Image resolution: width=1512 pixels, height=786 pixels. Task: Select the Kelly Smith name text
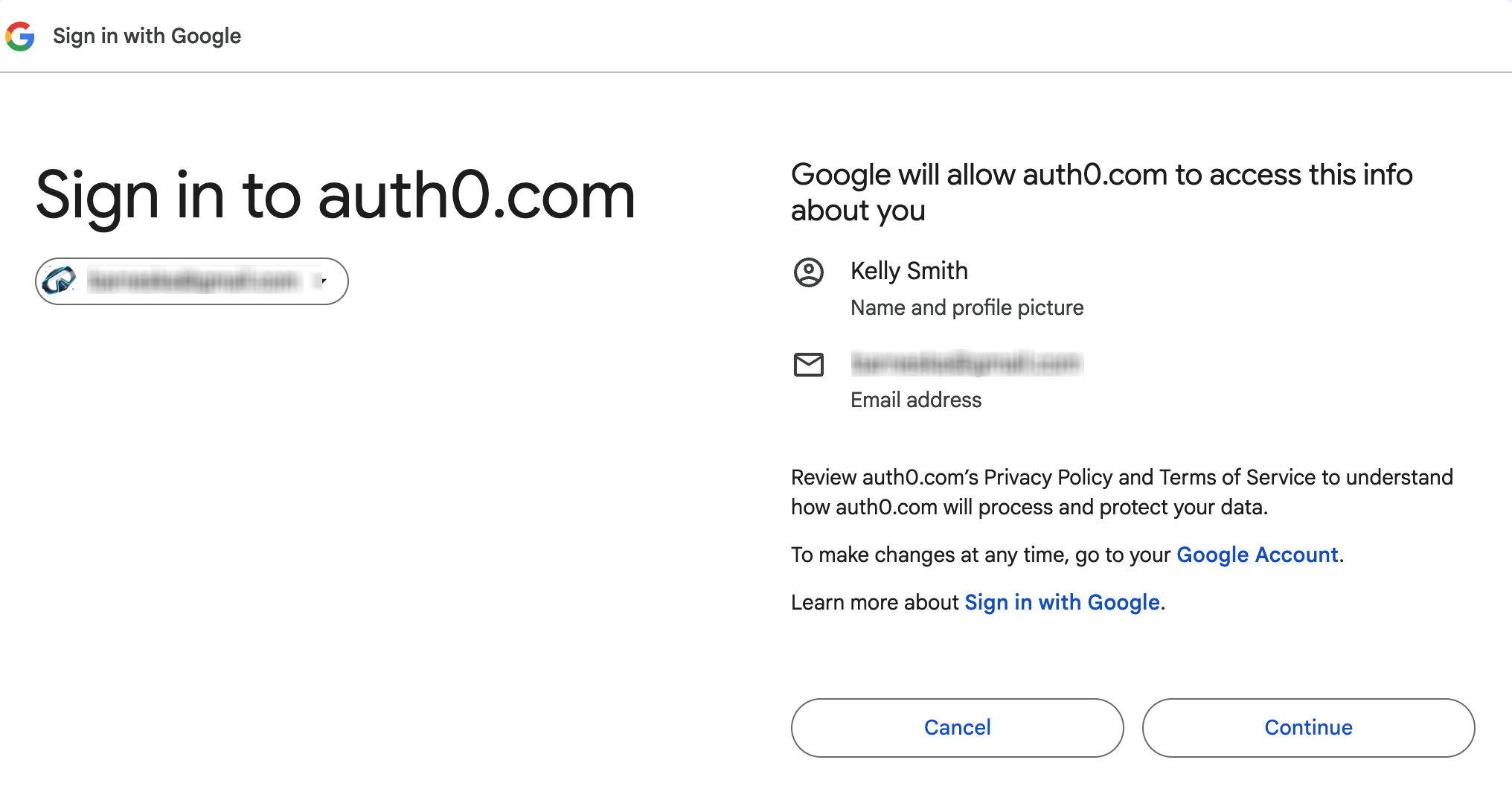point(909,271)
